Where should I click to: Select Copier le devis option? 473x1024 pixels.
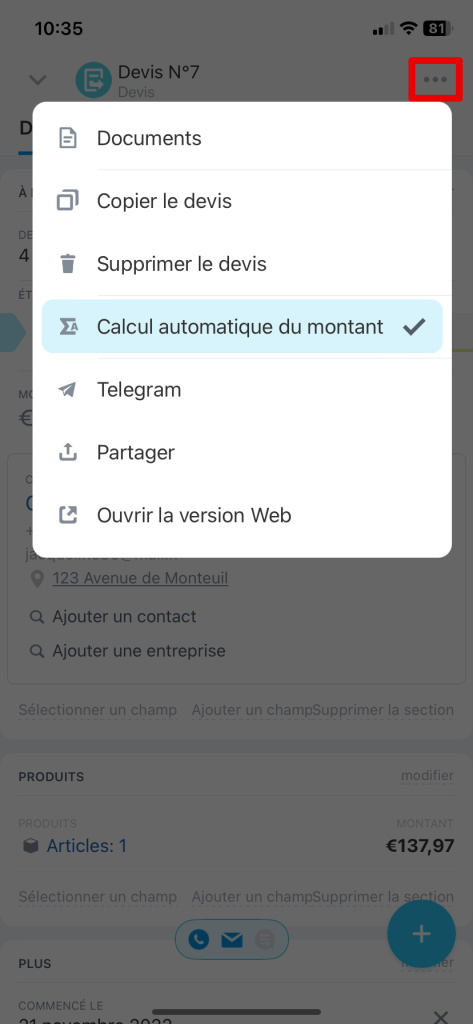point(242,201)
